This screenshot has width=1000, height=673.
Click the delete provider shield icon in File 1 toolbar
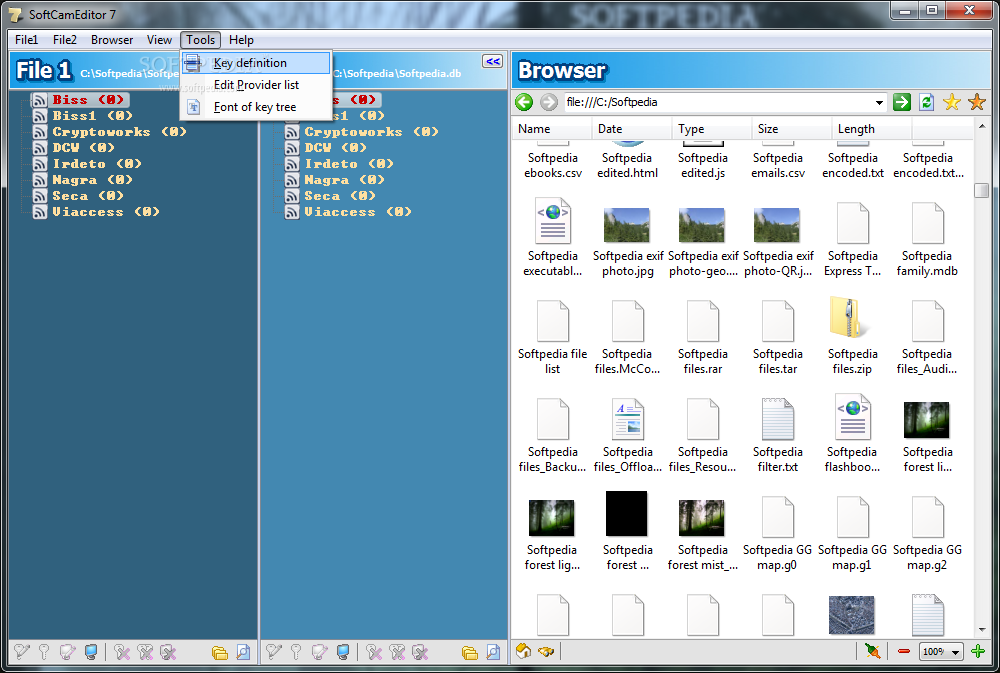coord(168,651)
